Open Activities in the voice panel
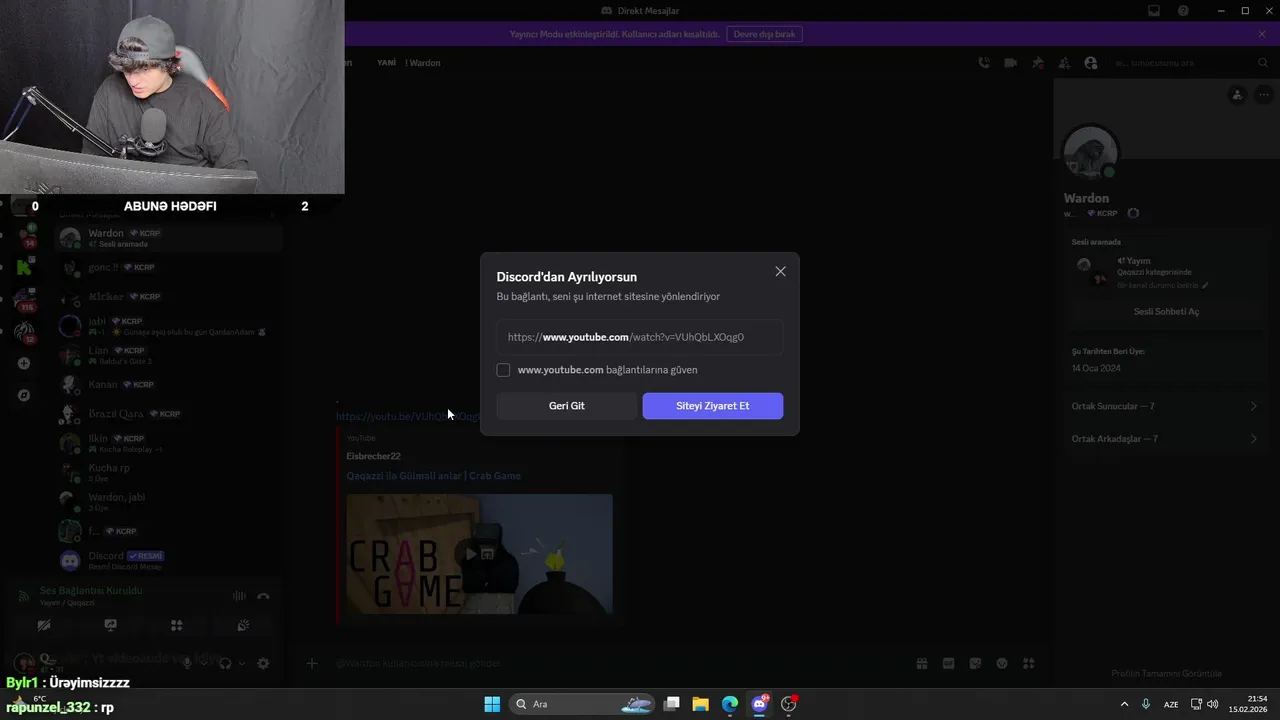Viewport: 1280px width, 720px height. 176,625
